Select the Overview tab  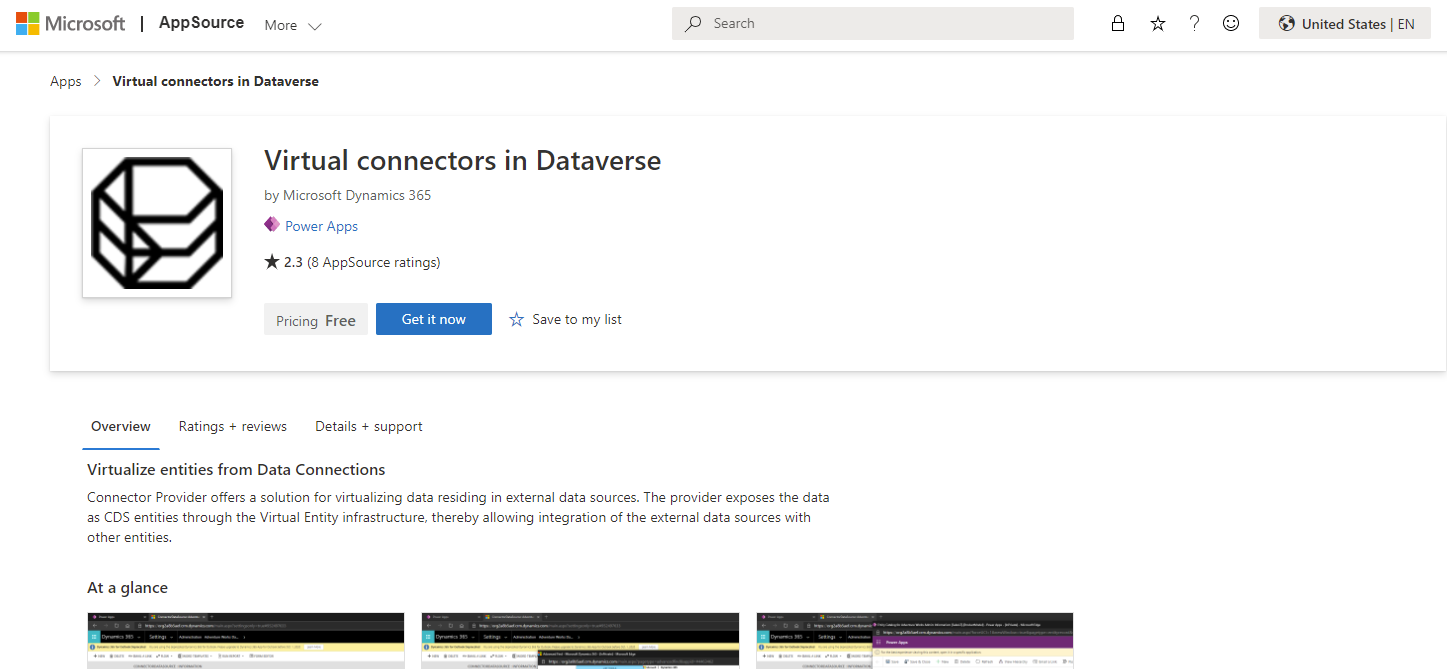[121, 426]
